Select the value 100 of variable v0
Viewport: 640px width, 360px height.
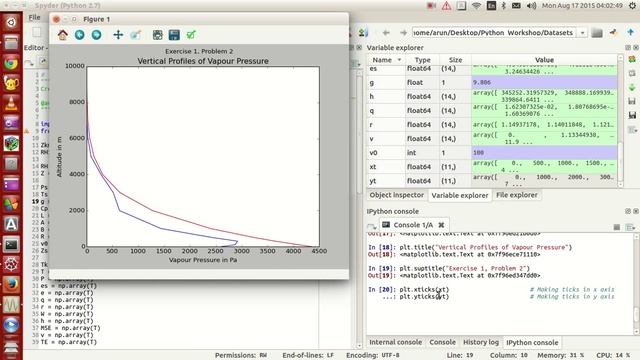544,153
